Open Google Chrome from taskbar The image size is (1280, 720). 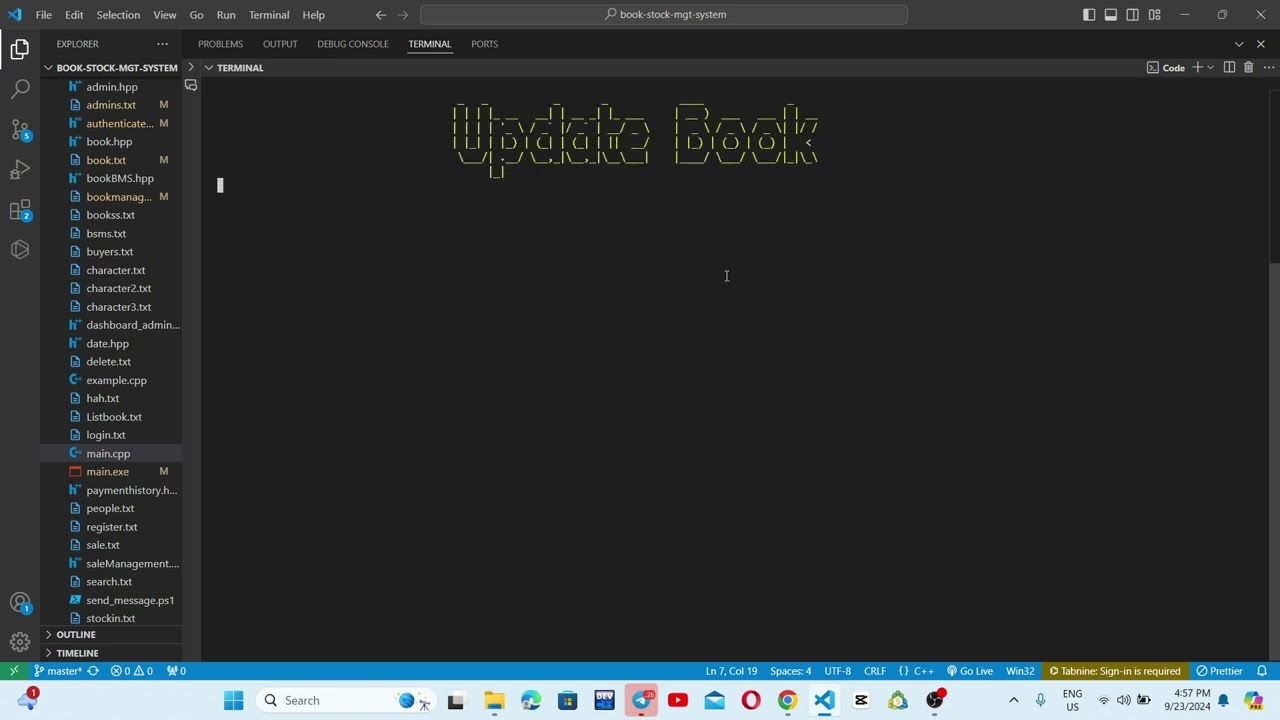(788, 700)
